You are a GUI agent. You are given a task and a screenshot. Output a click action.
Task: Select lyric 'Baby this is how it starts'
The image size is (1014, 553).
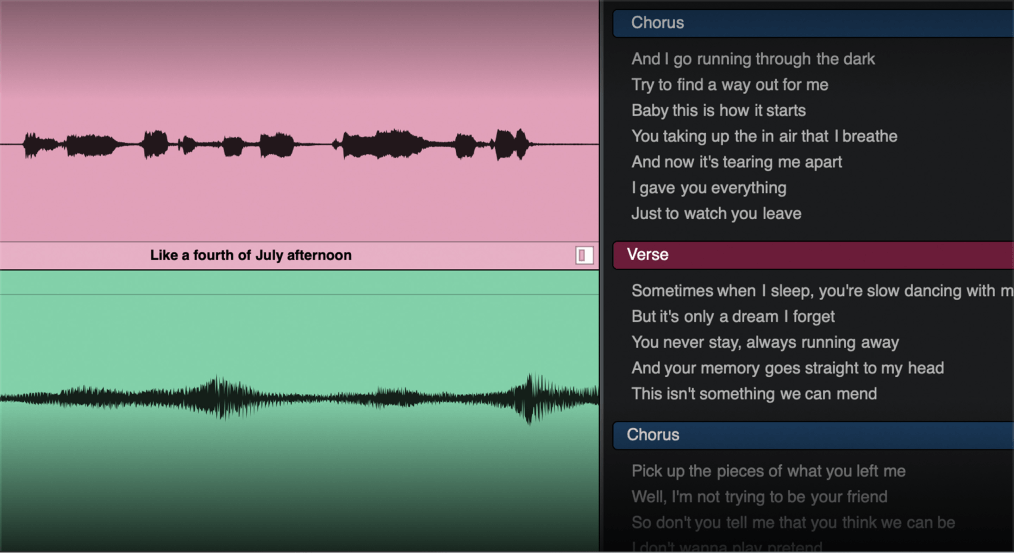718,111
